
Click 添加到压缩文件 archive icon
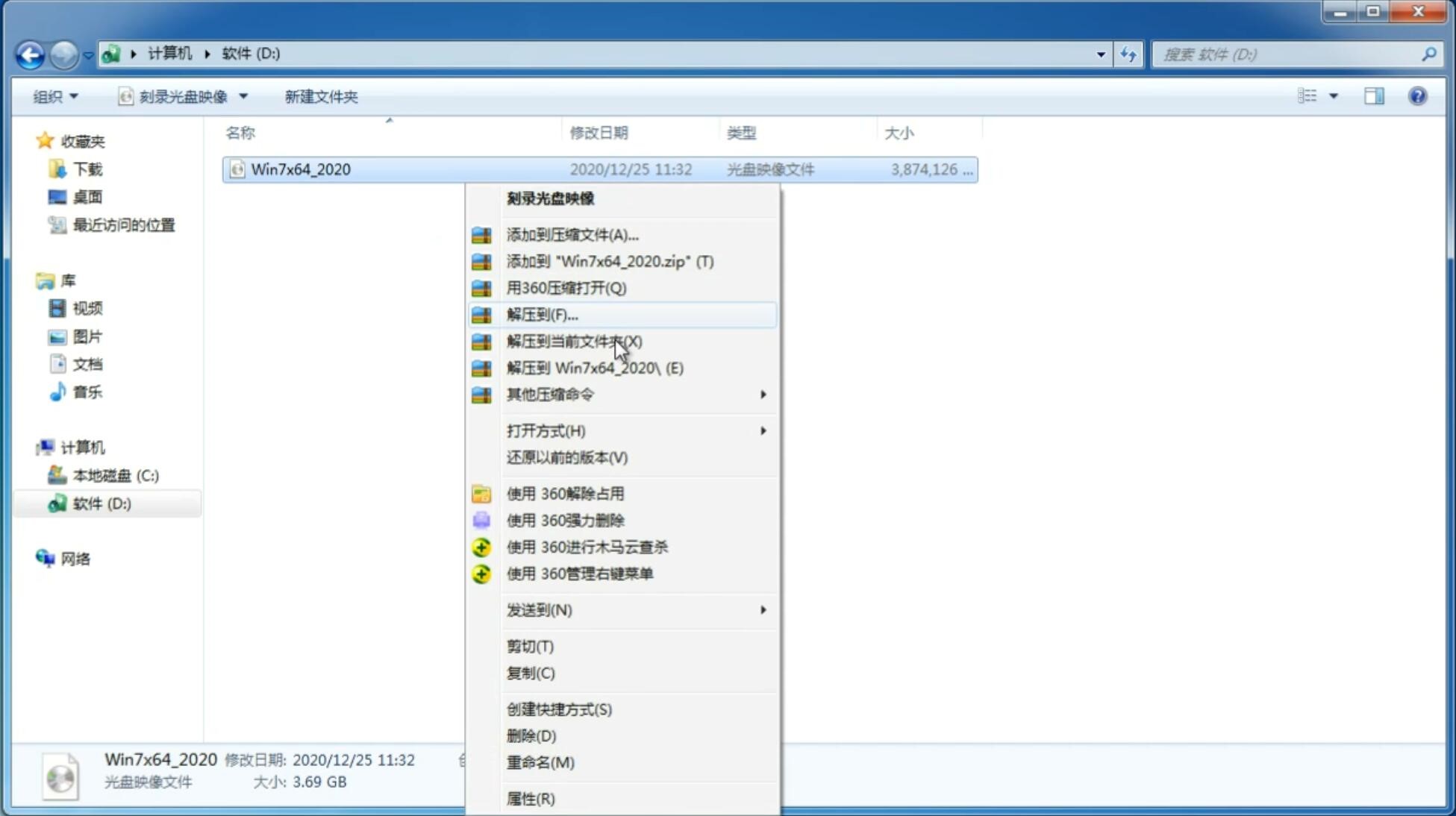coord(481,234)
